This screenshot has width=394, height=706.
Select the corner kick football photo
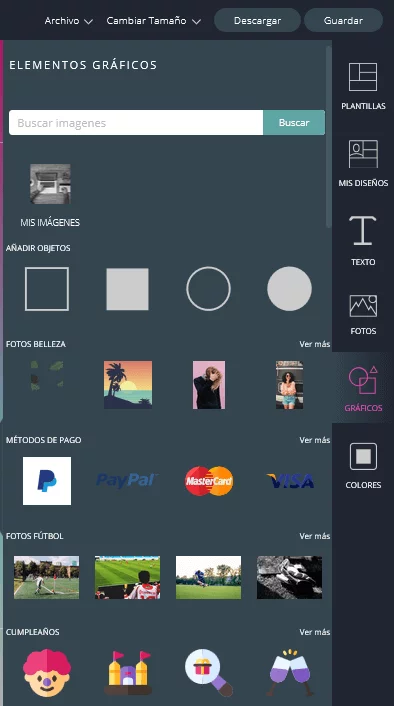point(46,577)
